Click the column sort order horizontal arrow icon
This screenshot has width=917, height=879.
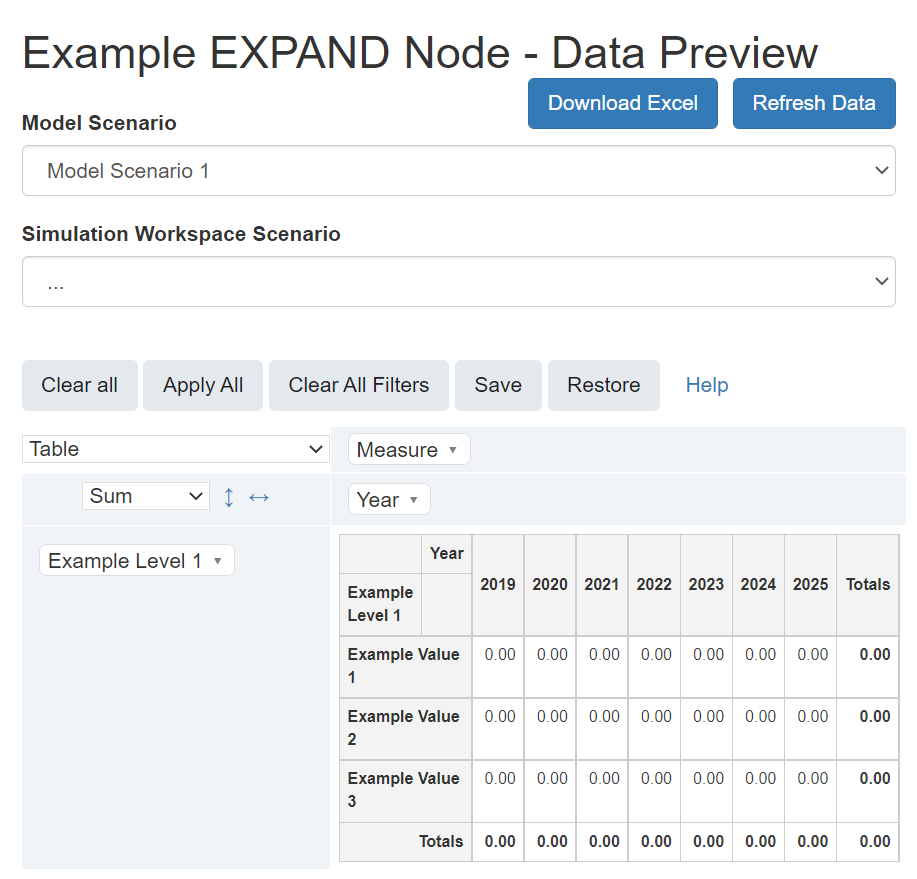coord(259,497)
